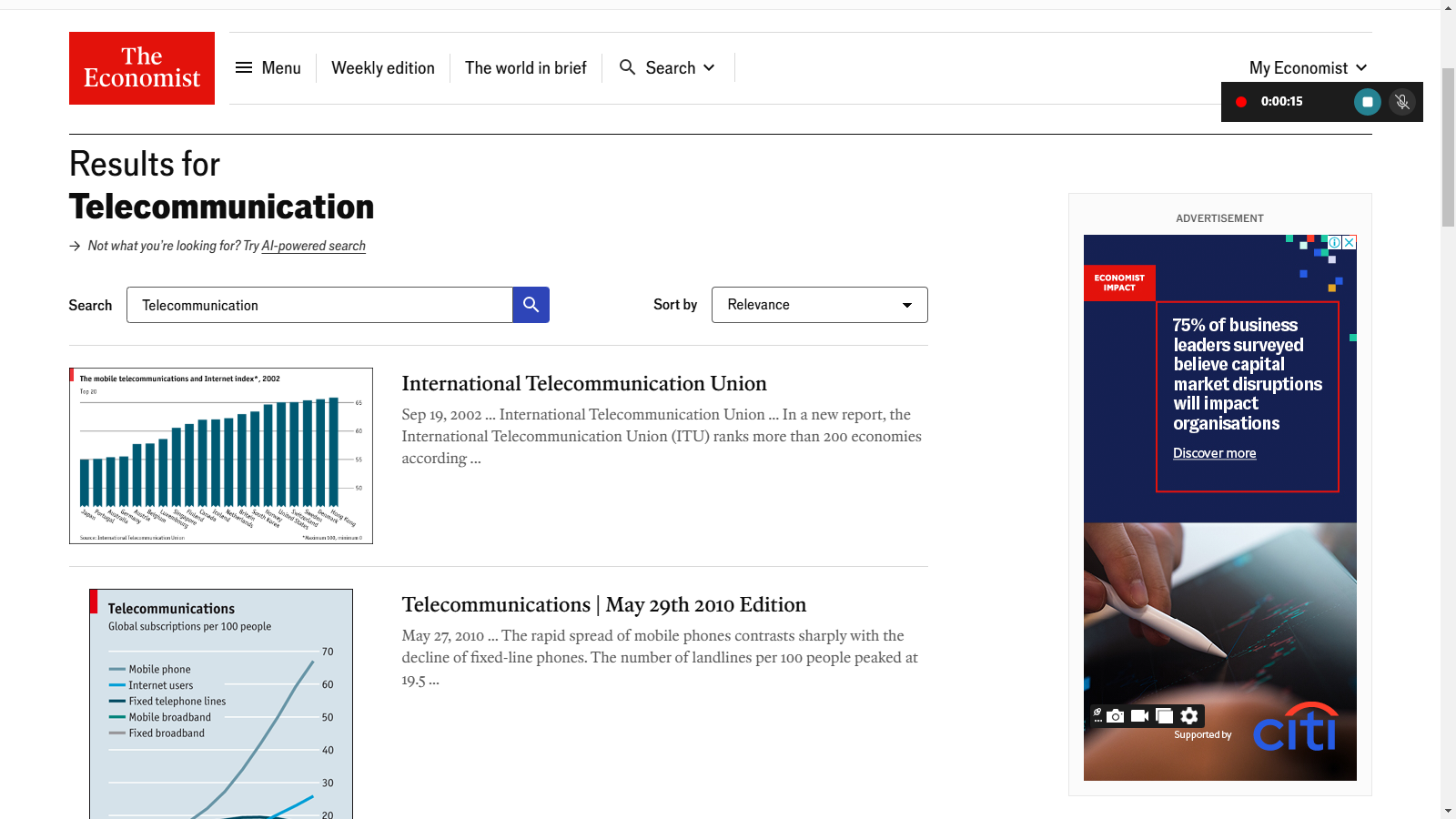Open the Sort by Relevance dropdown
The image size is (1456, 819).
tap(819, 305)
